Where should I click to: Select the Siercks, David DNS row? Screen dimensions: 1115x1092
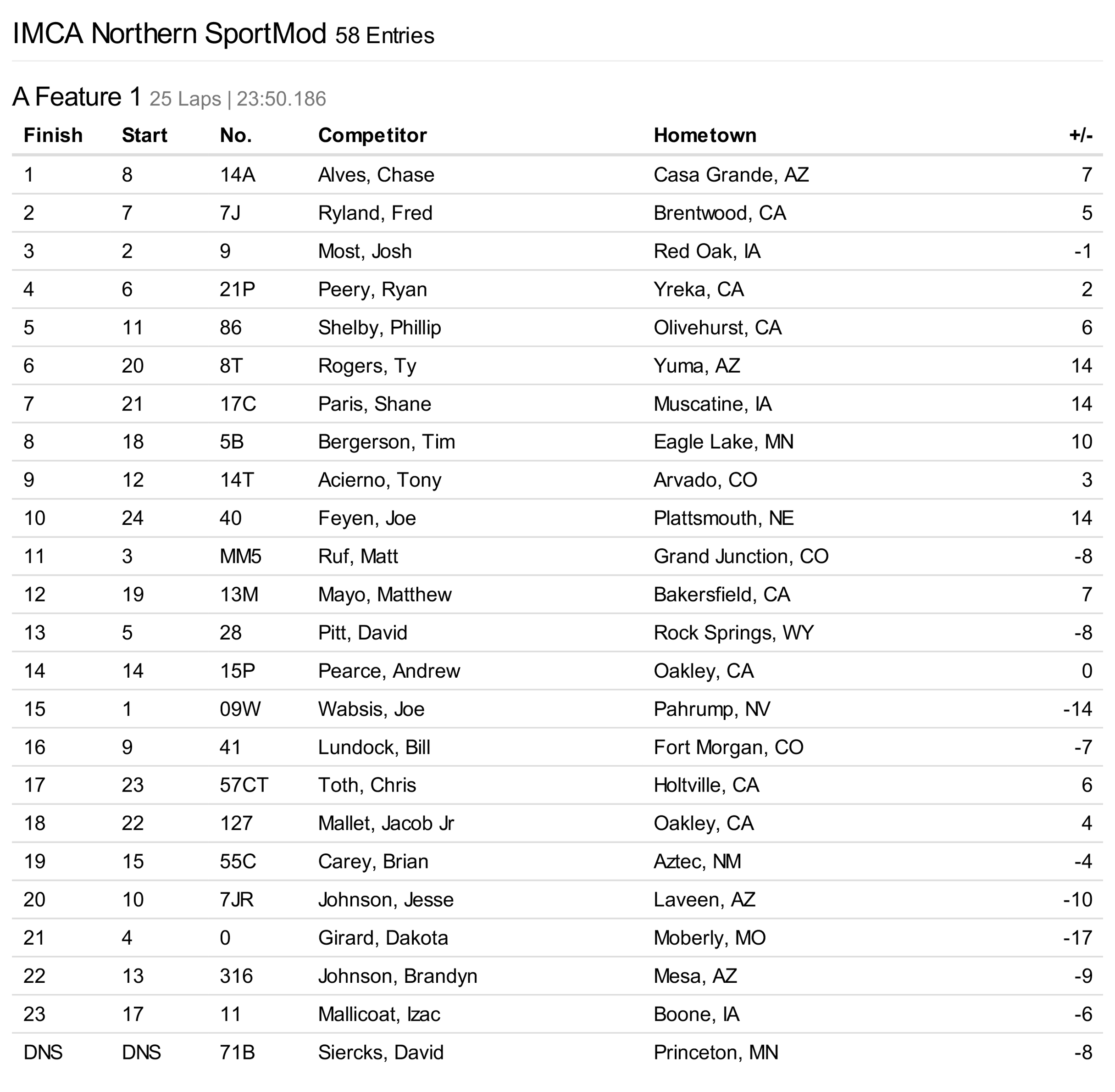coord(381,1053)
